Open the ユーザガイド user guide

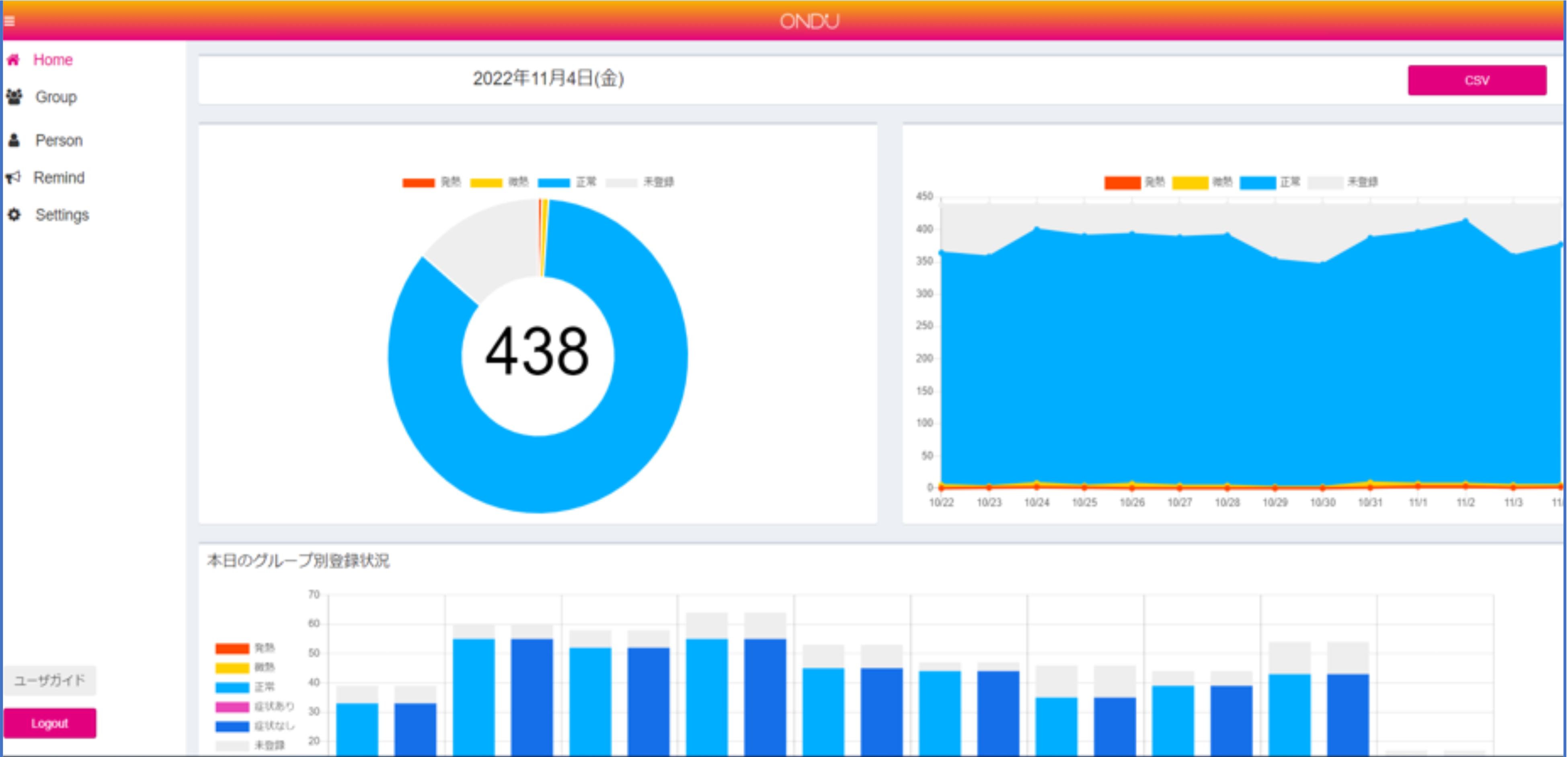pyautogui.click(x=50, y=680)
